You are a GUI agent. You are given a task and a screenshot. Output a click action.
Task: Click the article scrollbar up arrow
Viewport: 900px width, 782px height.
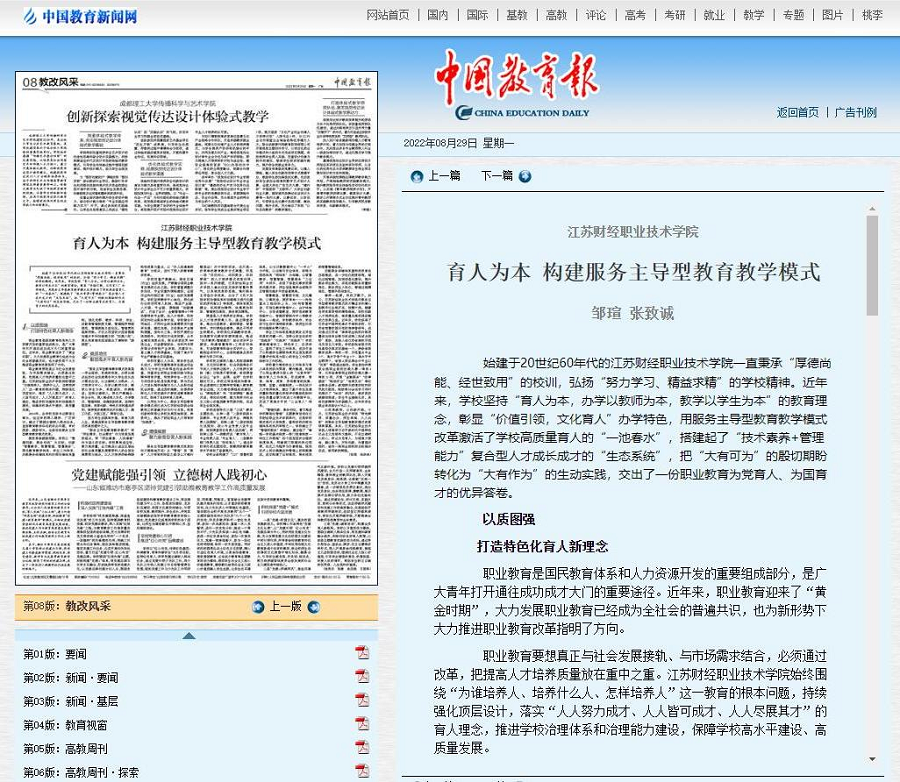tap(872, 210)
